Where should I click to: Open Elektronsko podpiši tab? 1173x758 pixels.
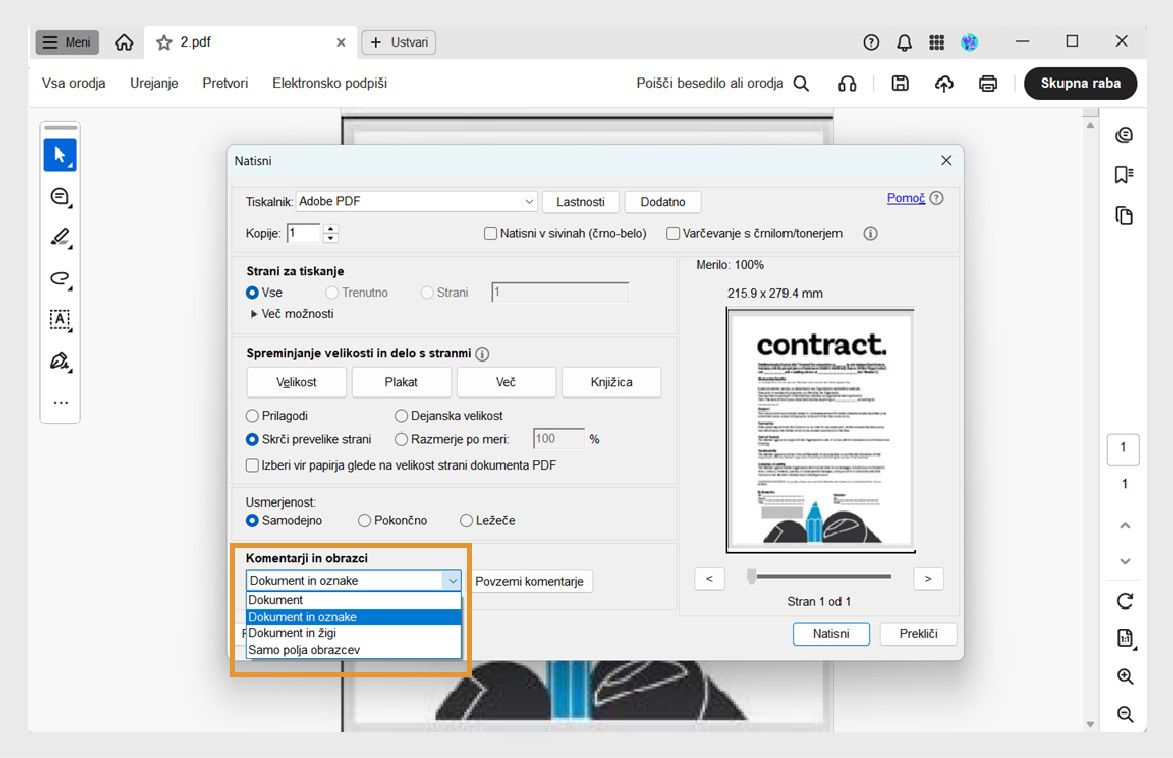pyautogui.click(x=329, y=83)
